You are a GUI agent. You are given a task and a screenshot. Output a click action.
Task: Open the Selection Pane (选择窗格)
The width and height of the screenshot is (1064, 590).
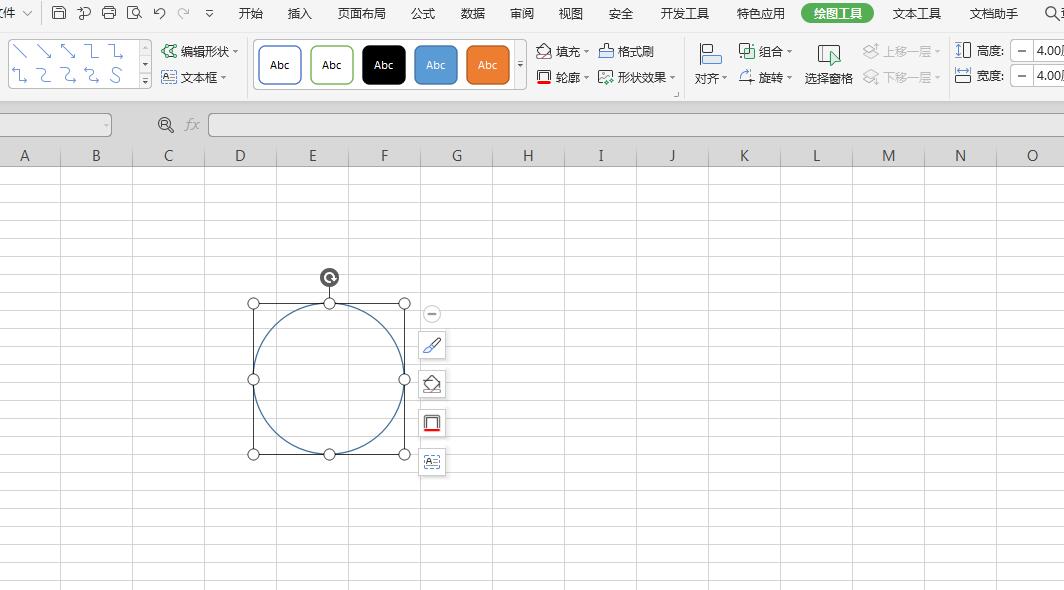(x=828, y=64)
